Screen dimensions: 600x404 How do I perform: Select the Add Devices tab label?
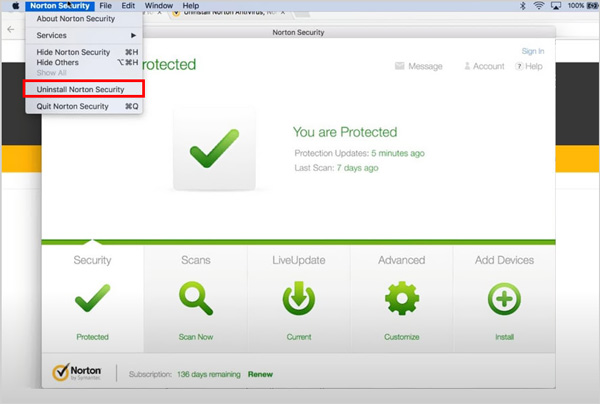(504, 260)
